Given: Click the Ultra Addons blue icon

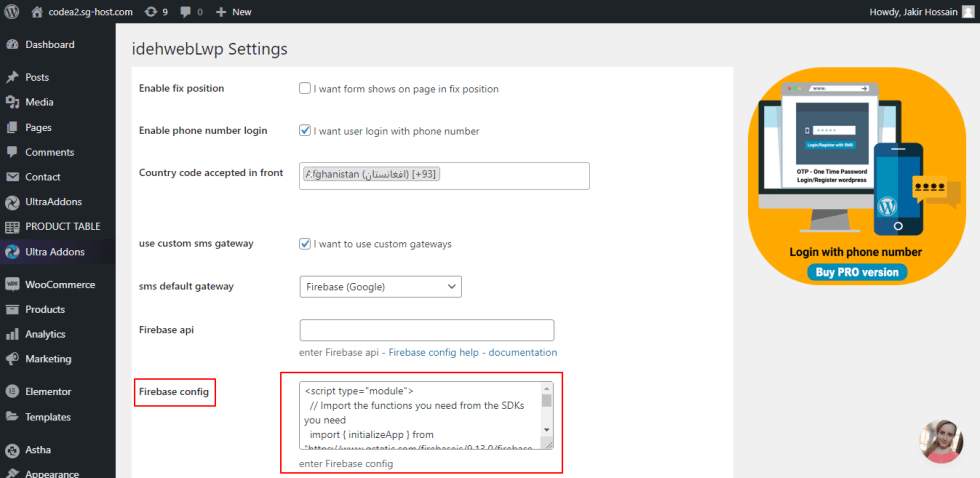Looking at the screenshot, I should [x=12, y=252].
